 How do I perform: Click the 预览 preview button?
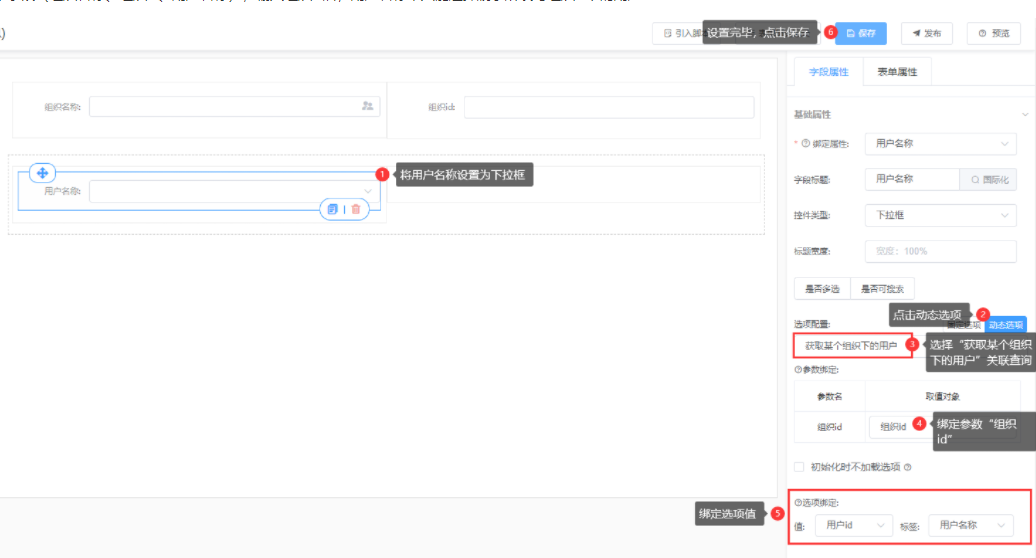[993, 33]
